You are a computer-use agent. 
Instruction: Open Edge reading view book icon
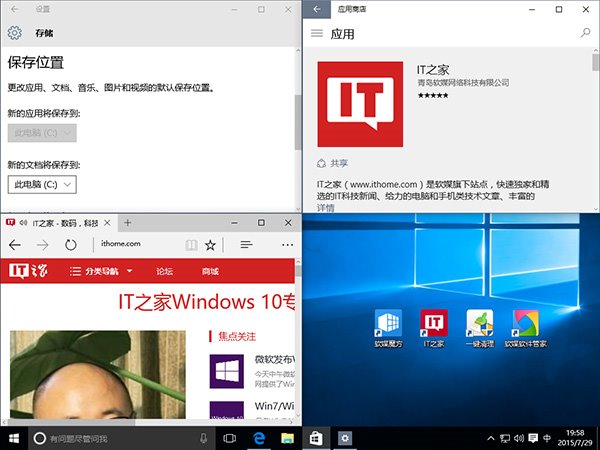185,244
